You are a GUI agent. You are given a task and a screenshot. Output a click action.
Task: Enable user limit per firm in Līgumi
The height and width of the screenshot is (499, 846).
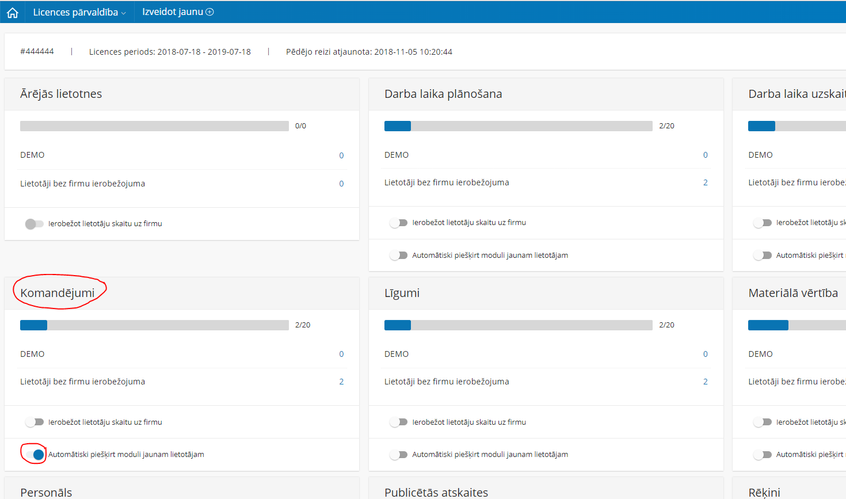tap(400, 422)
